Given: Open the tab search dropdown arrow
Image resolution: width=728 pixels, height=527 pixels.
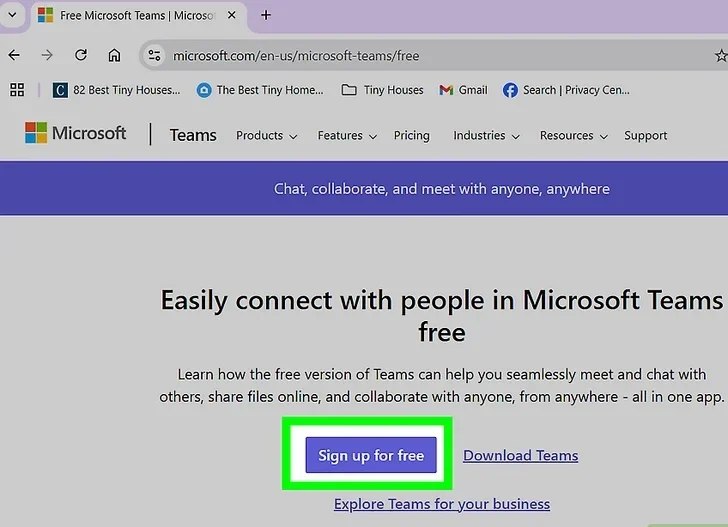Looking at the screenshot, I should pos(13,15).
